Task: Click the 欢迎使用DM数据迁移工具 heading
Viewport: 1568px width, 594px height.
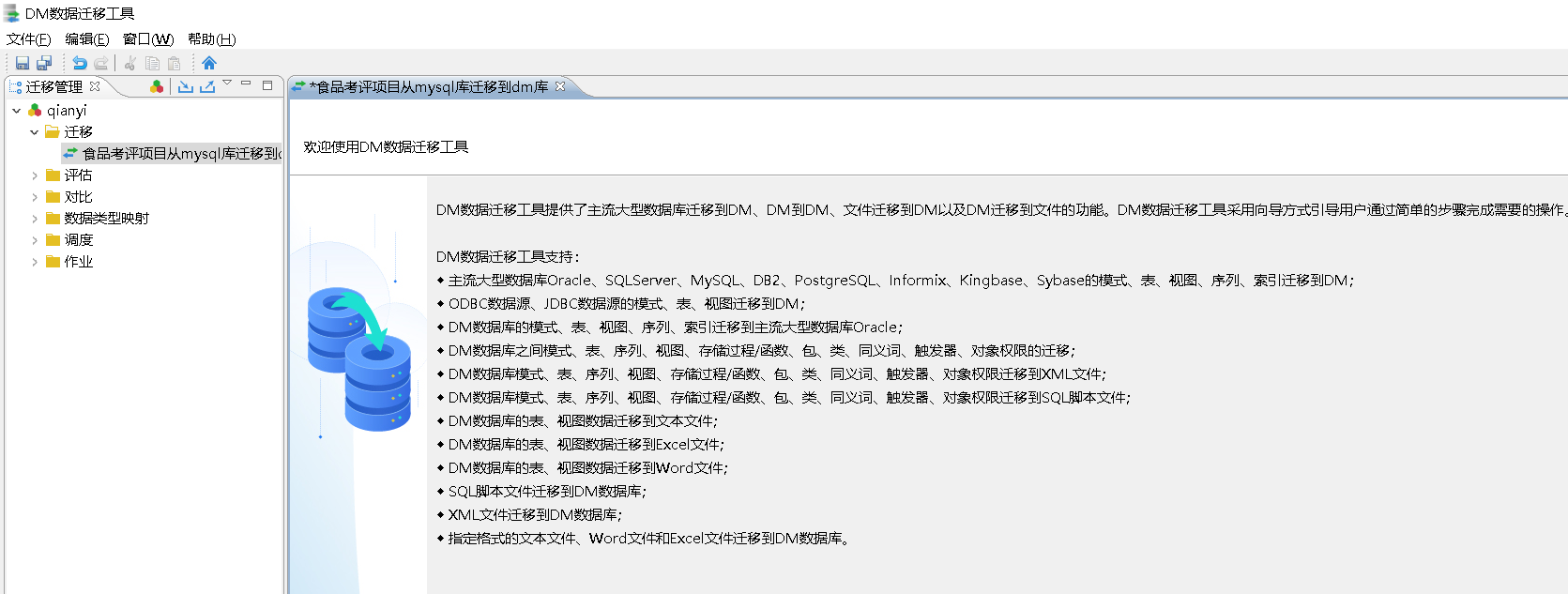Action: tap(386, 146)
